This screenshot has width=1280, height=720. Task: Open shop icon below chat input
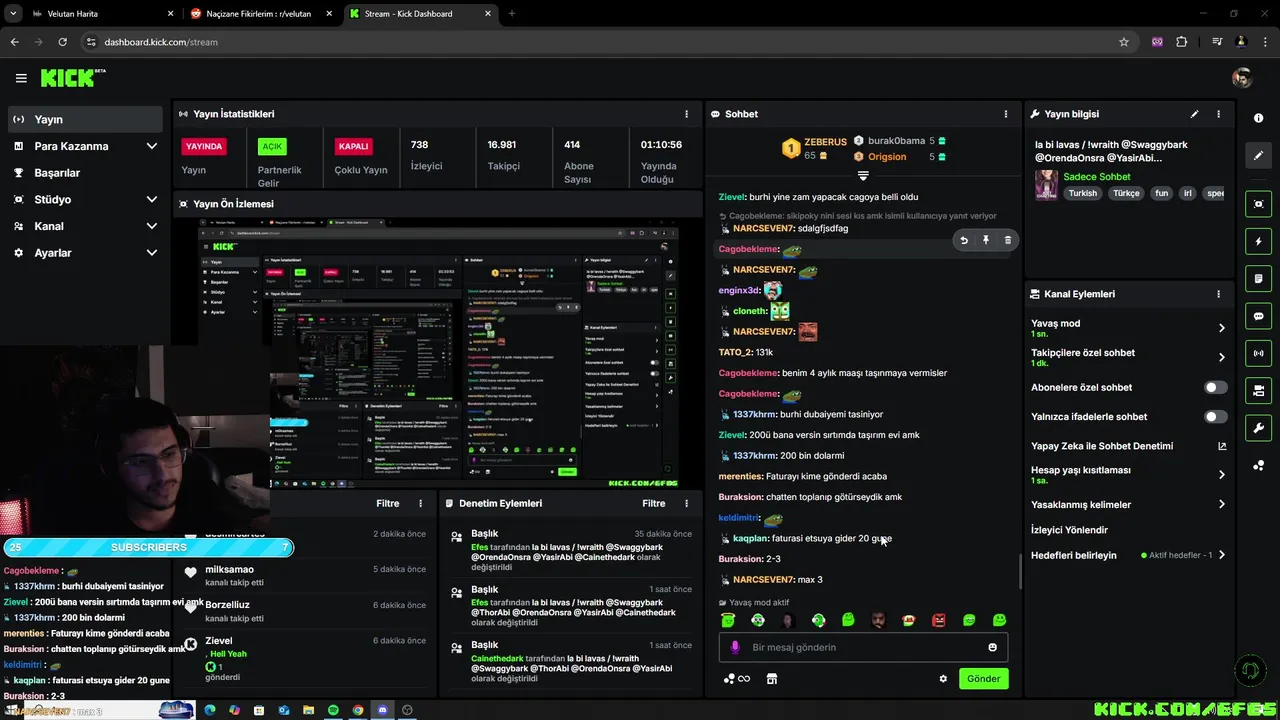[771, 678]
